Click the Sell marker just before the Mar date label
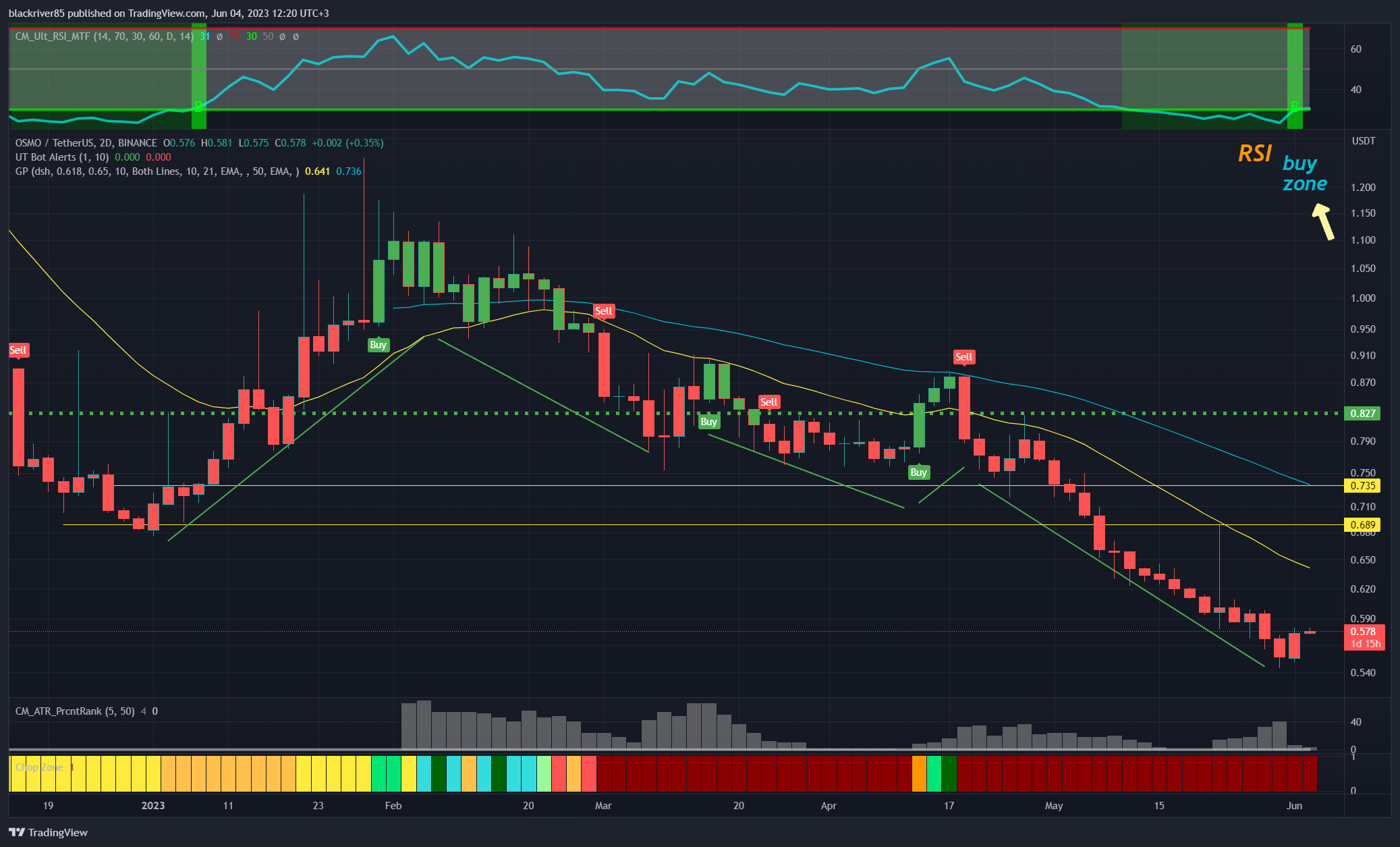 pos(603,311)
